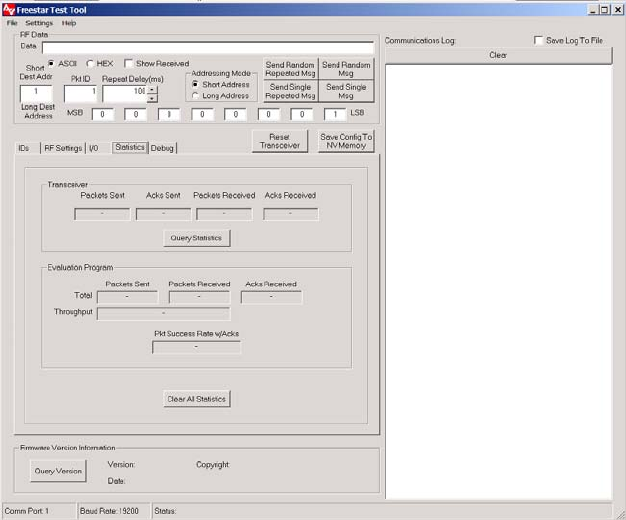Click Transceiver Acks Sent field
This screenshot has width=626, height=520.
[x=163, y=214]
